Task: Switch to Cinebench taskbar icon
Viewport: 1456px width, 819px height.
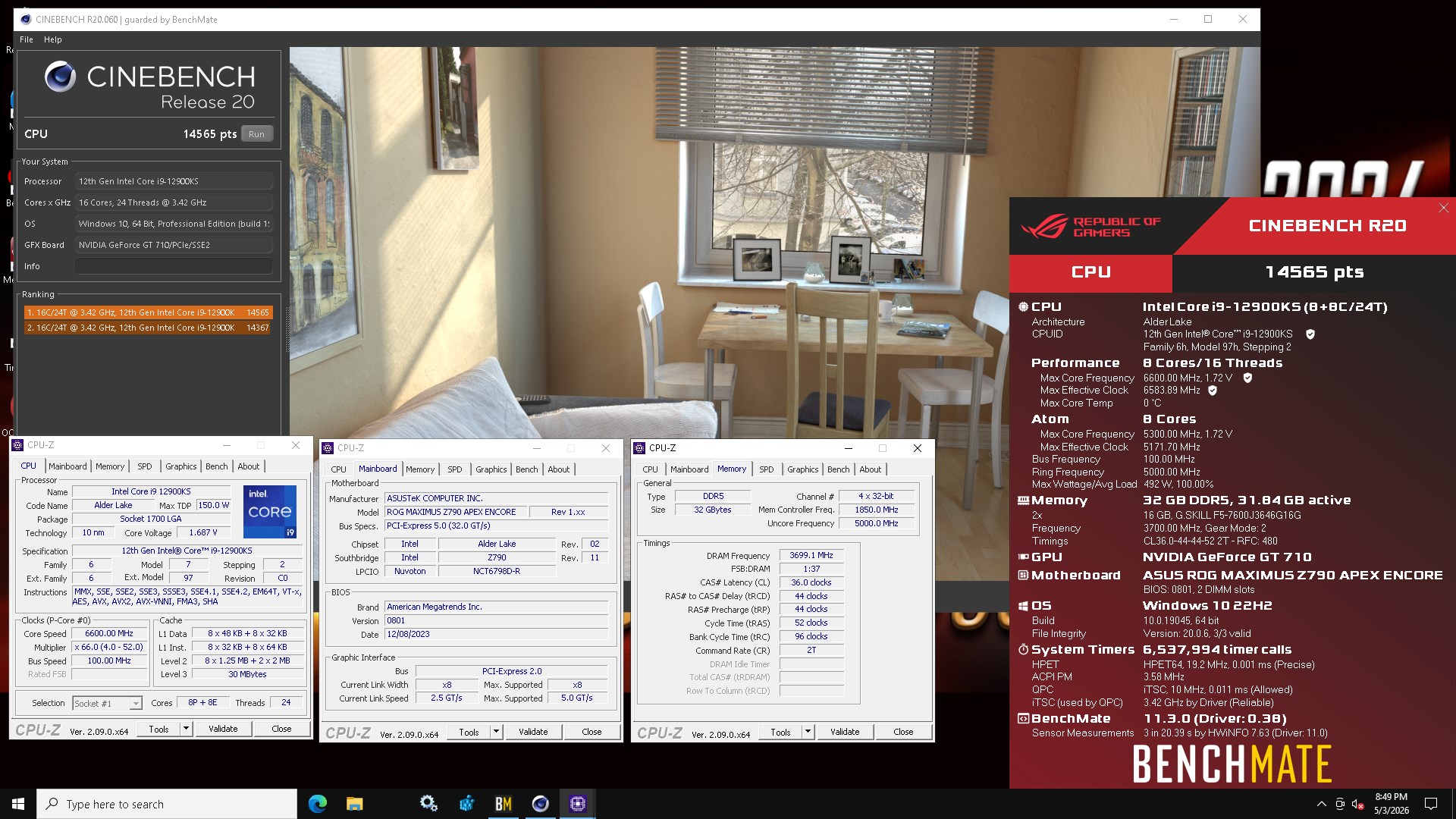Action: [540, 804]
